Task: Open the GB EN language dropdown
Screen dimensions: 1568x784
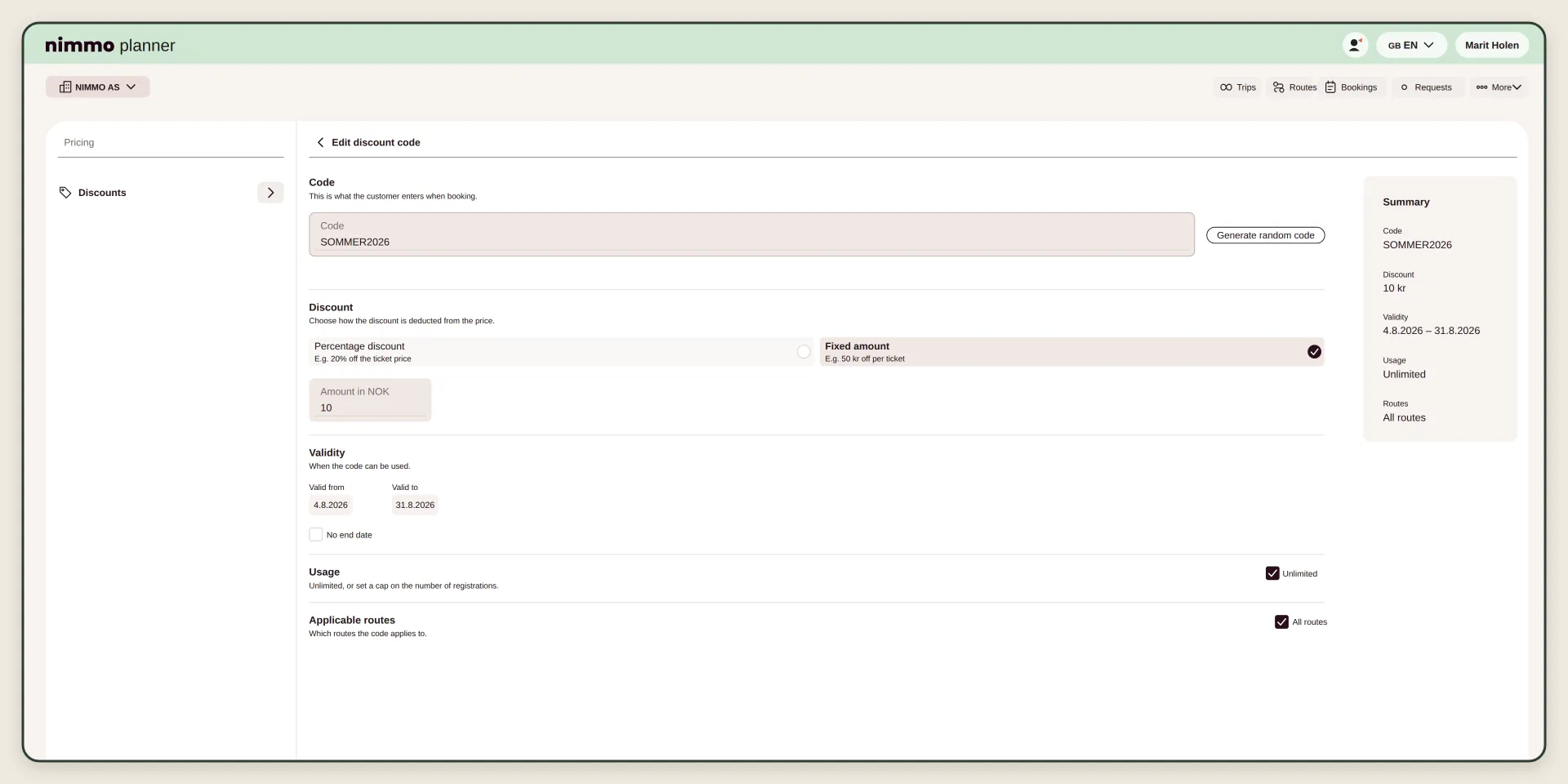Action: pyautogui.click(x=1411, y=45)
